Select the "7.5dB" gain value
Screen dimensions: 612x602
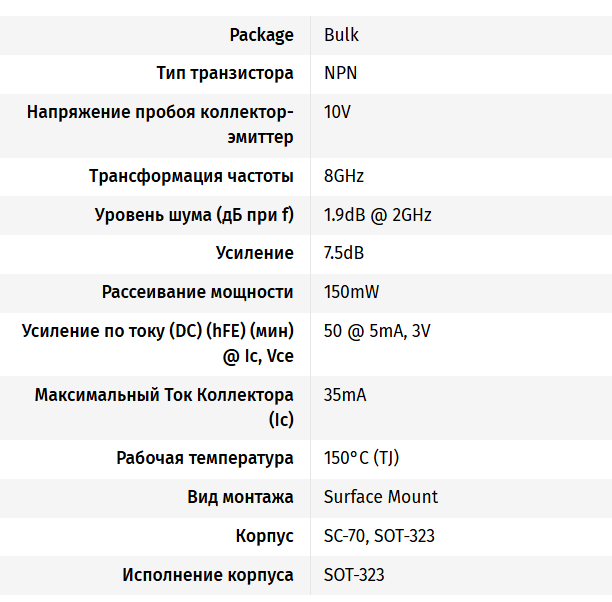pos(344,253)
